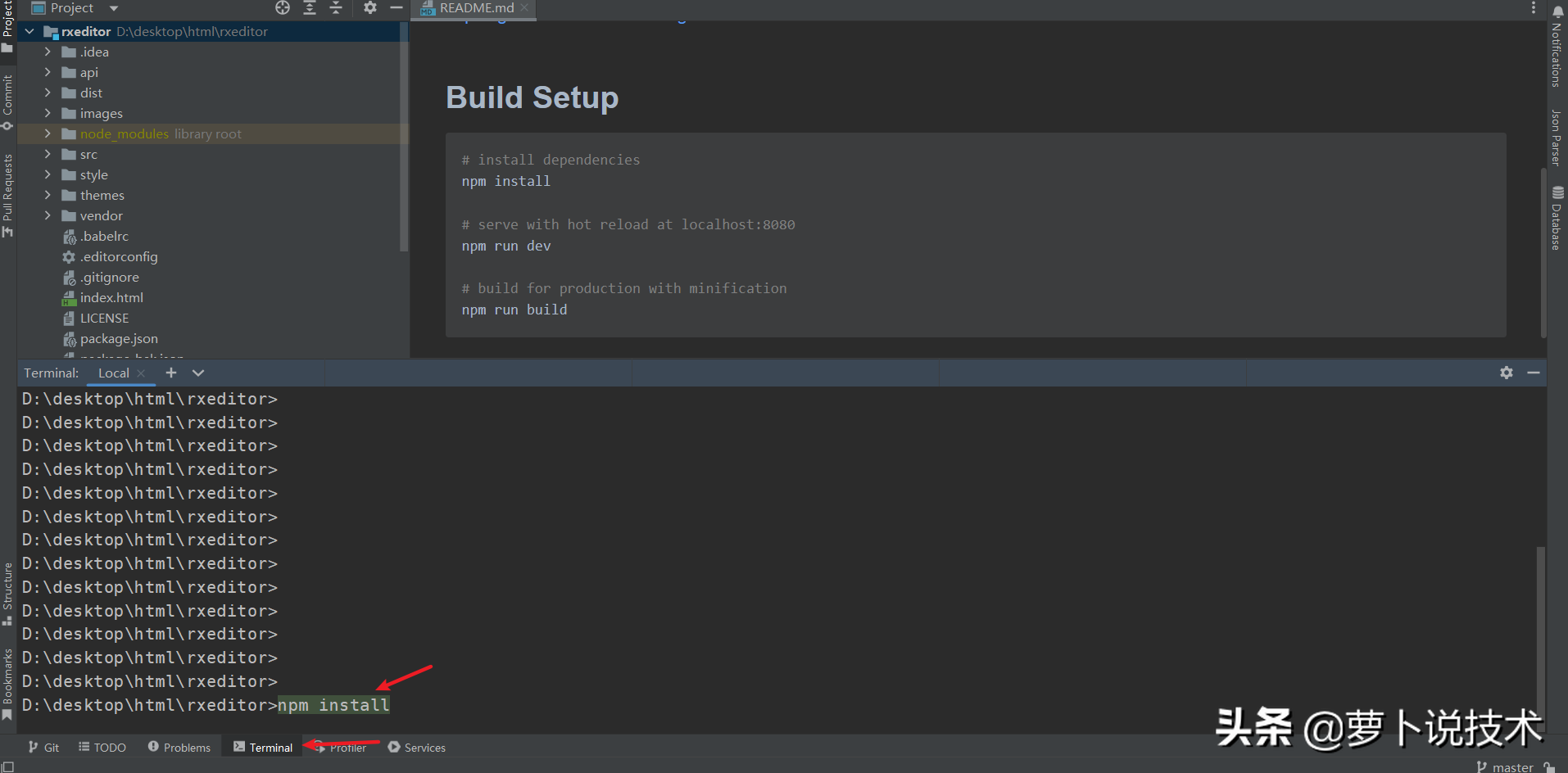Open a new Terminal session
Image resolution: width=1568 pixels, height=773 pixels.
171,373
